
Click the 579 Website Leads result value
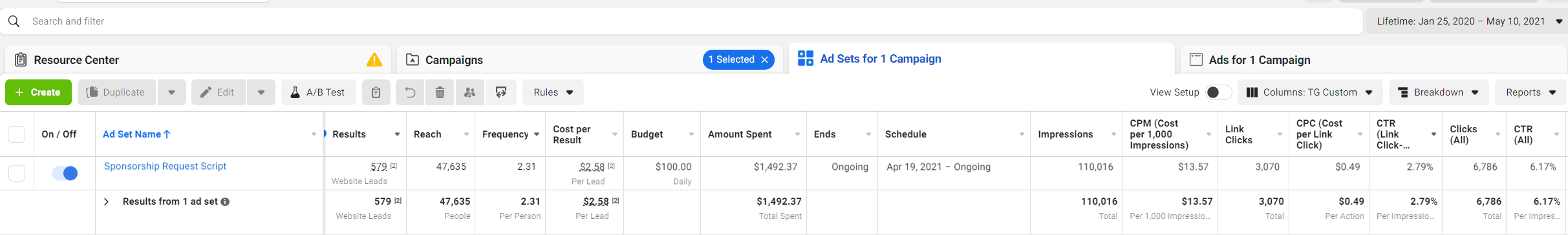[378, 167]
